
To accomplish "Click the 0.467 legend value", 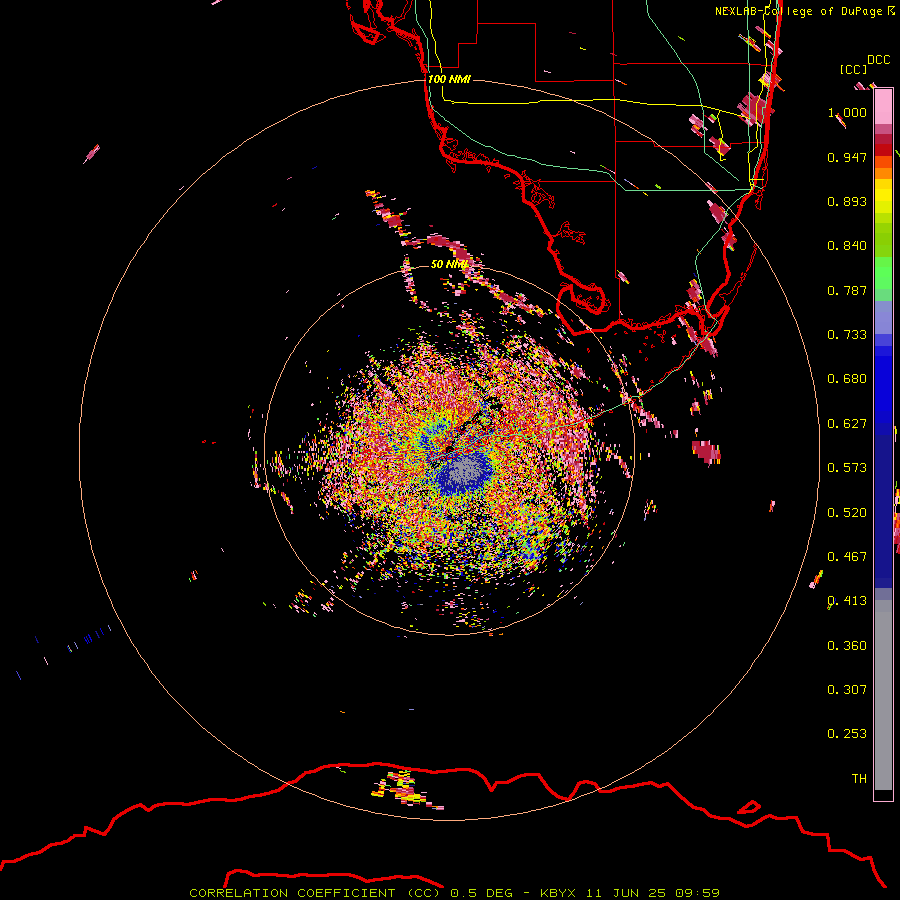I will [x=847, y=557].
